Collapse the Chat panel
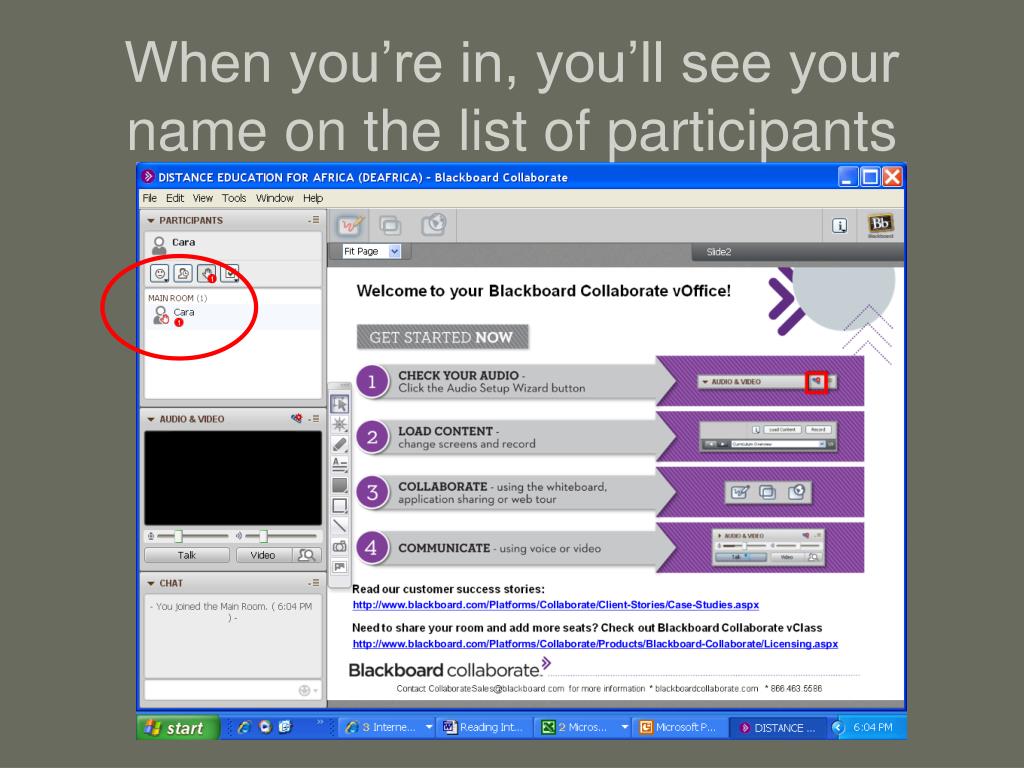Image resolution: width=1024 pixels, height=768 pixels. [151, 583]
